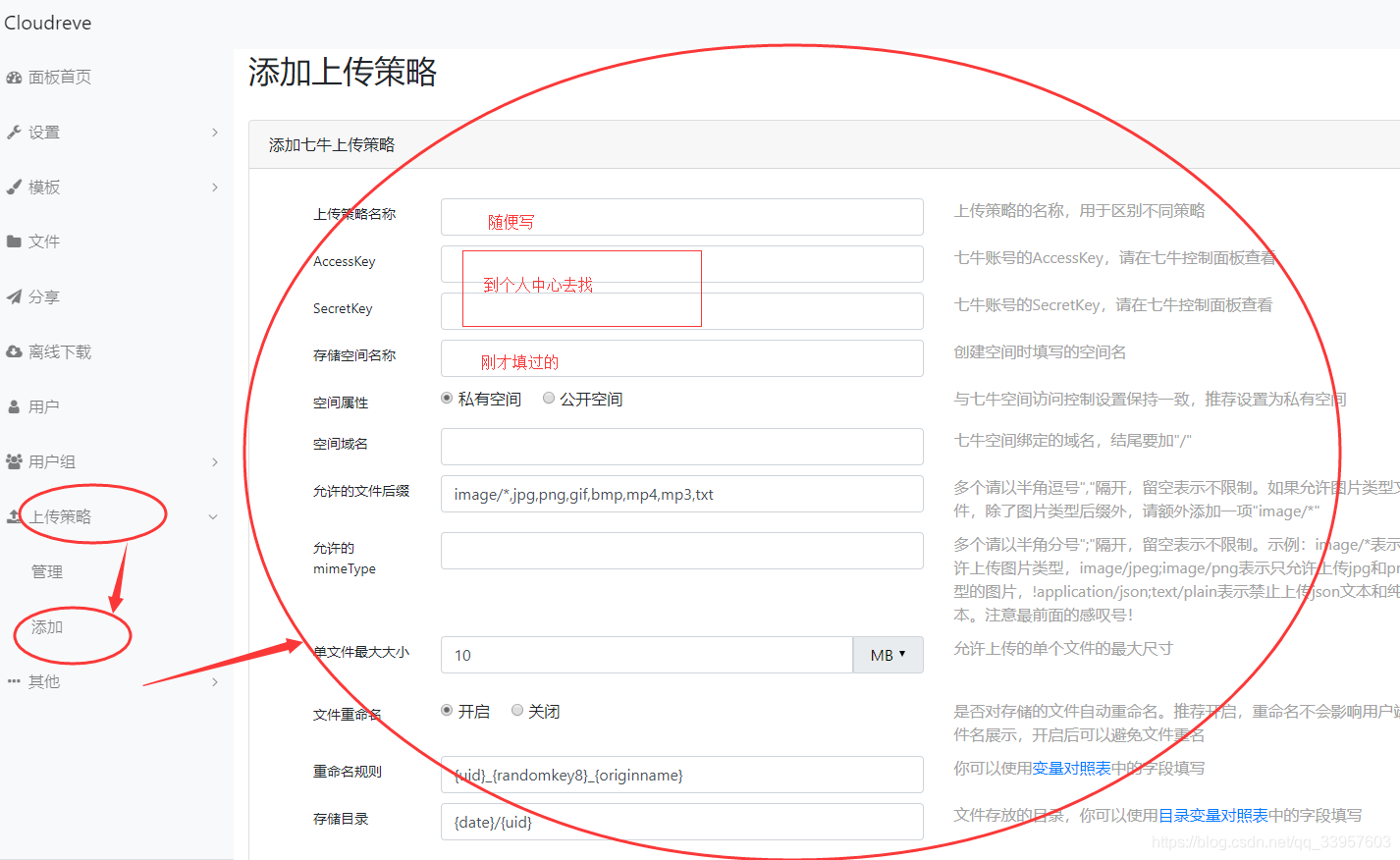Viewport: 1400px width, 860px height.
Task: Select the 私有空间 radio button
Action: 447,398
